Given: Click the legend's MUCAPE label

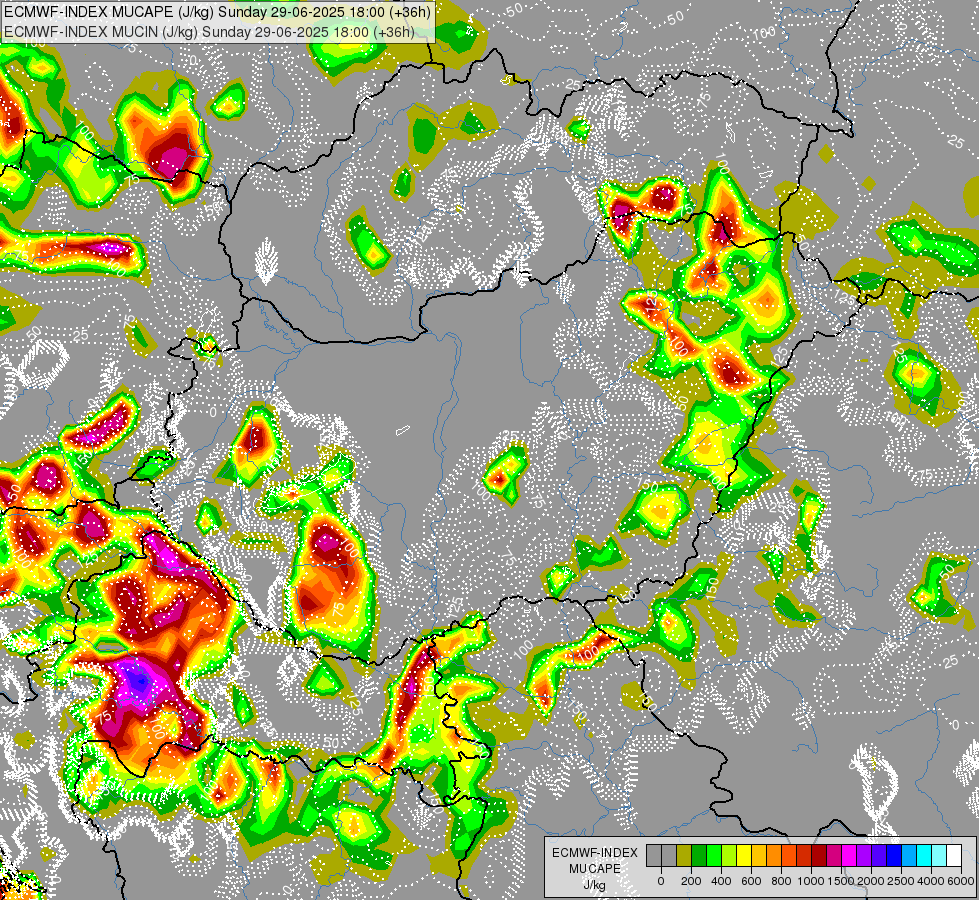Looking at the screenshot, I should (595, 869).
